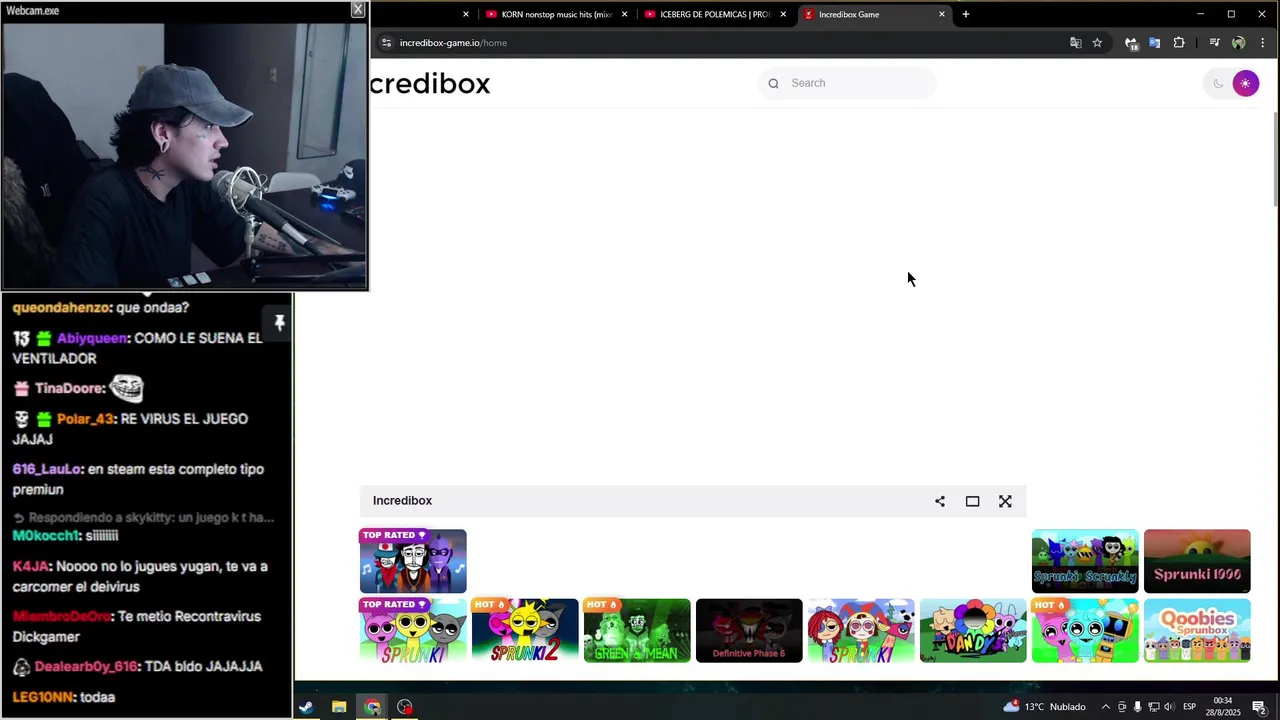
Task: Click username queondahenzo in chat
Action: 61,308
